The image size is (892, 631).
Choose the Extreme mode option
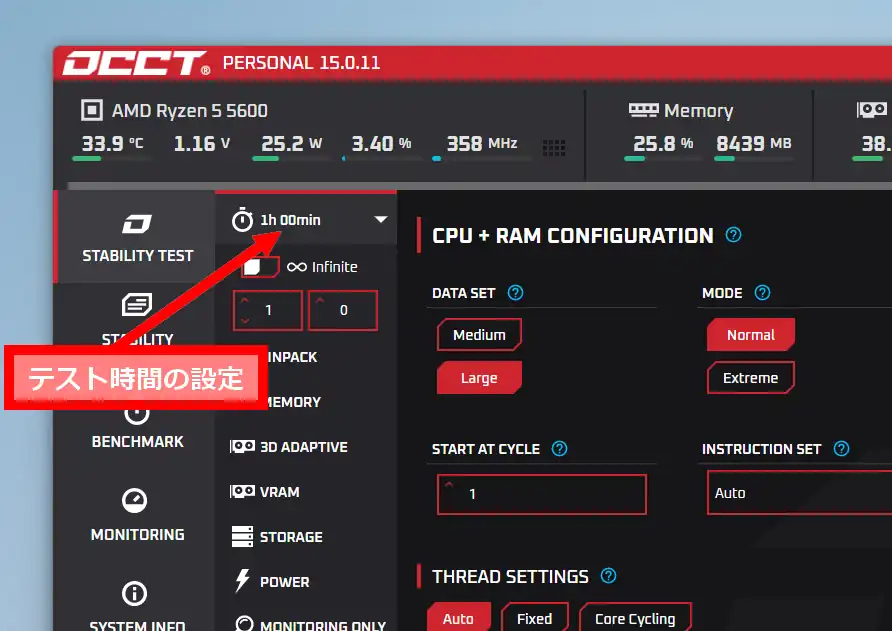click(750, 378)
